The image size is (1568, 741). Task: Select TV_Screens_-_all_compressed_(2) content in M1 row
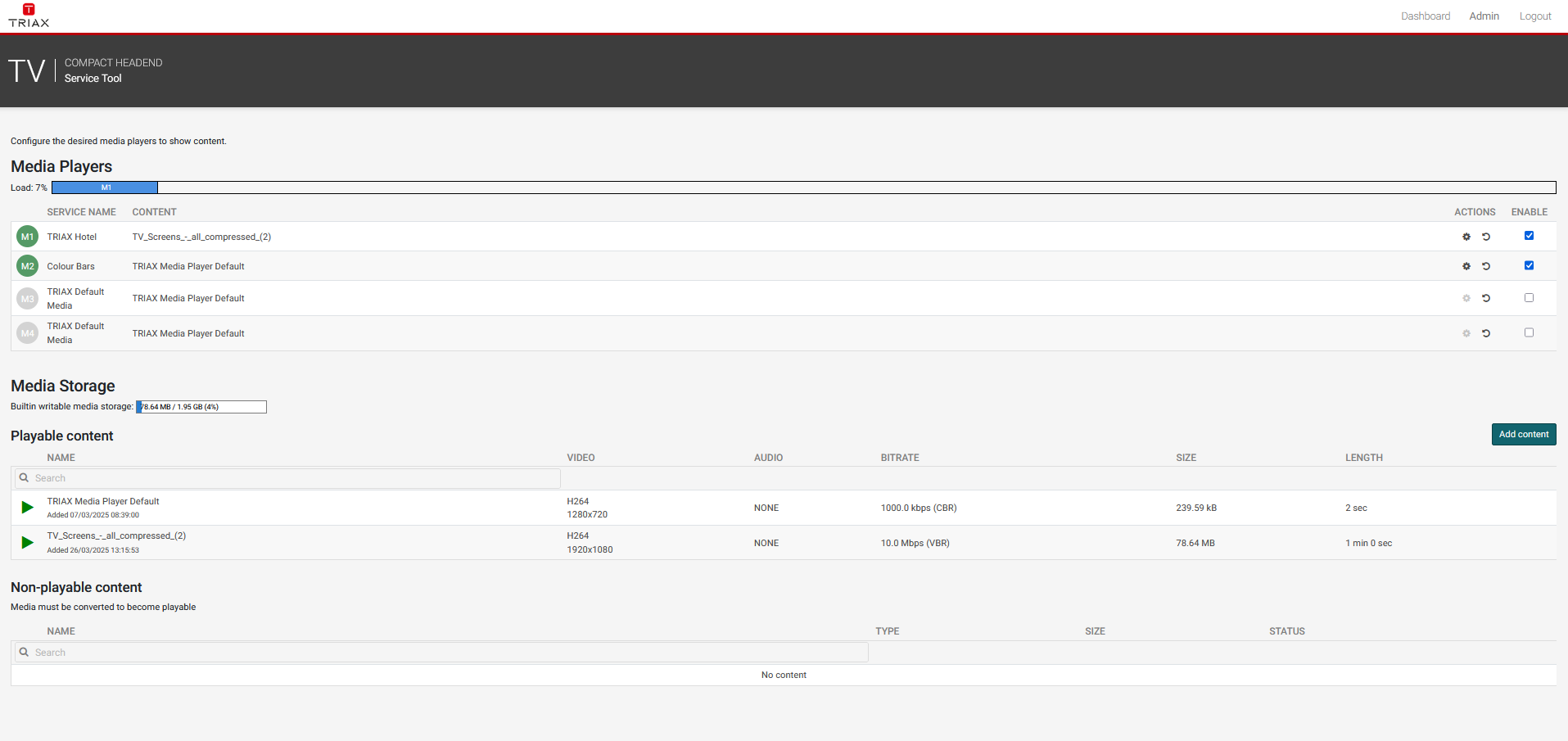click(201, 237)
